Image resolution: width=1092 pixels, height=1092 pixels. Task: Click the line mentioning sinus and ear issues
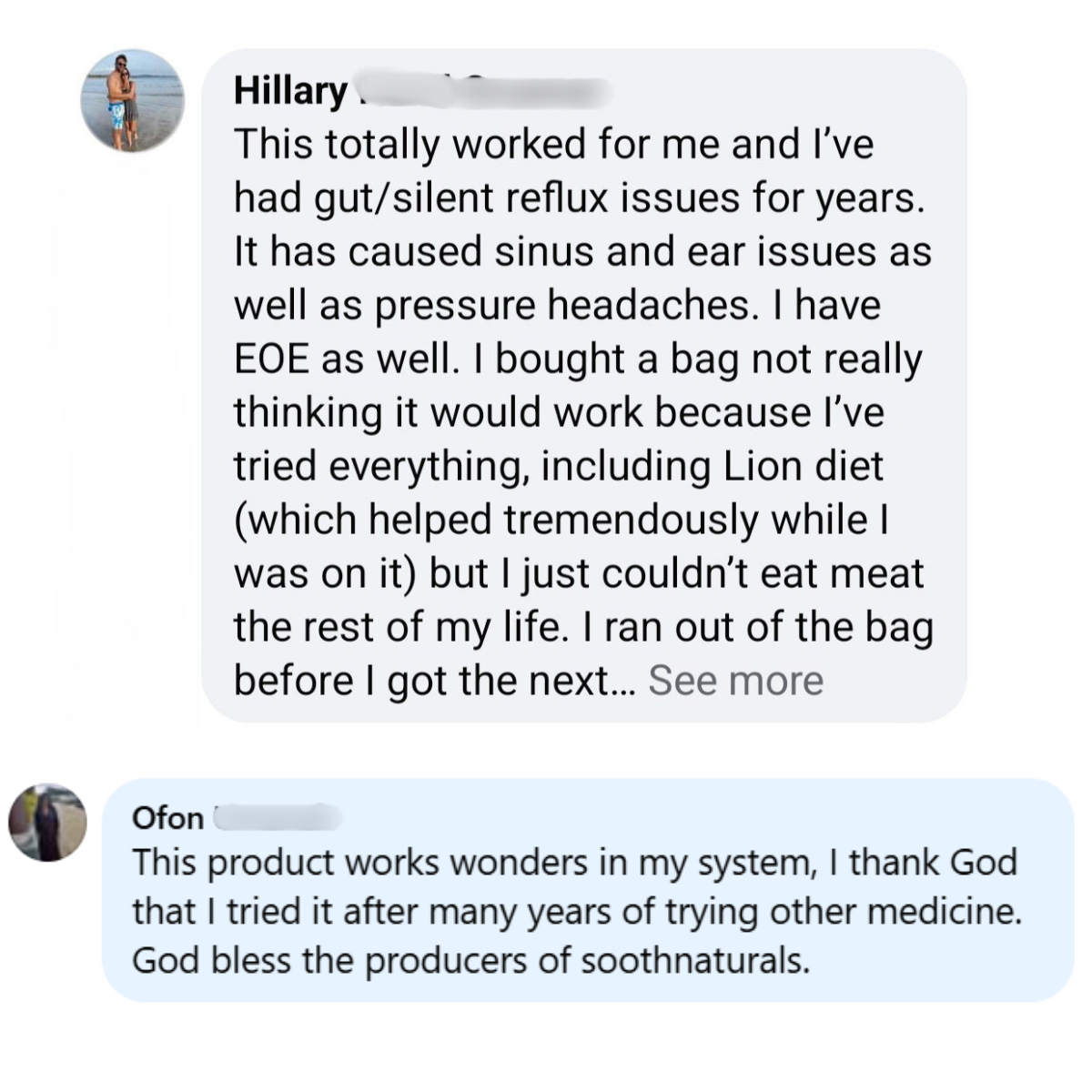pyautogui.click(x=582, y=251)
